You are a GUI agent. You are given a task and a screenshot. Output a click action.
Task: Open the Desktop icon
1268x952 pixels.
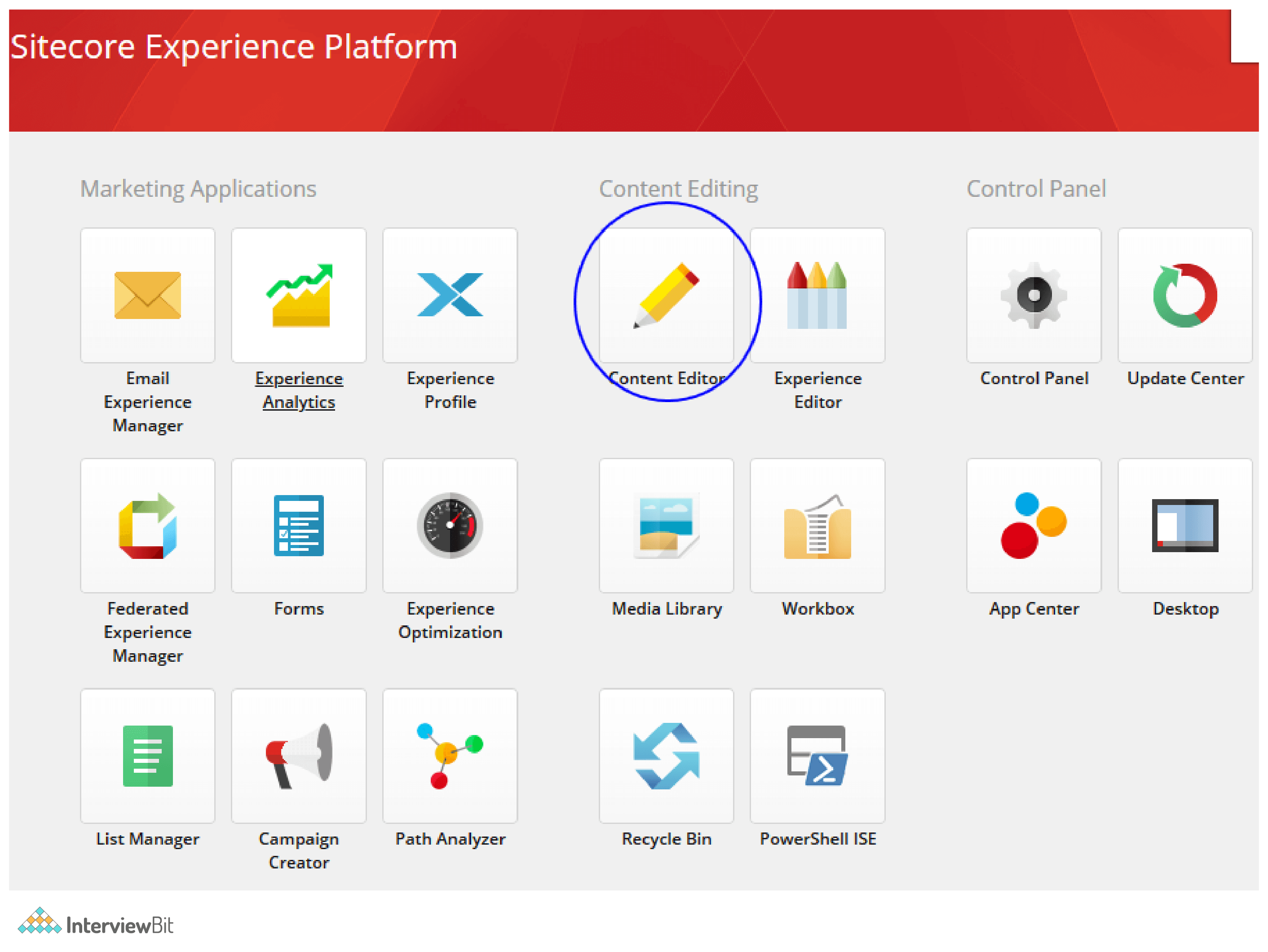click(1185, 525)
